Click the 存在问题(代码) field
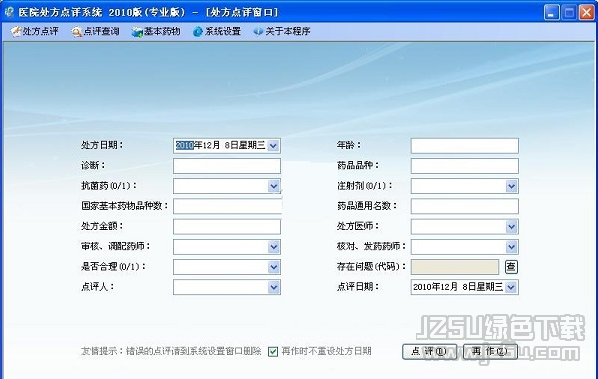598x379 pixels. coord(455,267)
